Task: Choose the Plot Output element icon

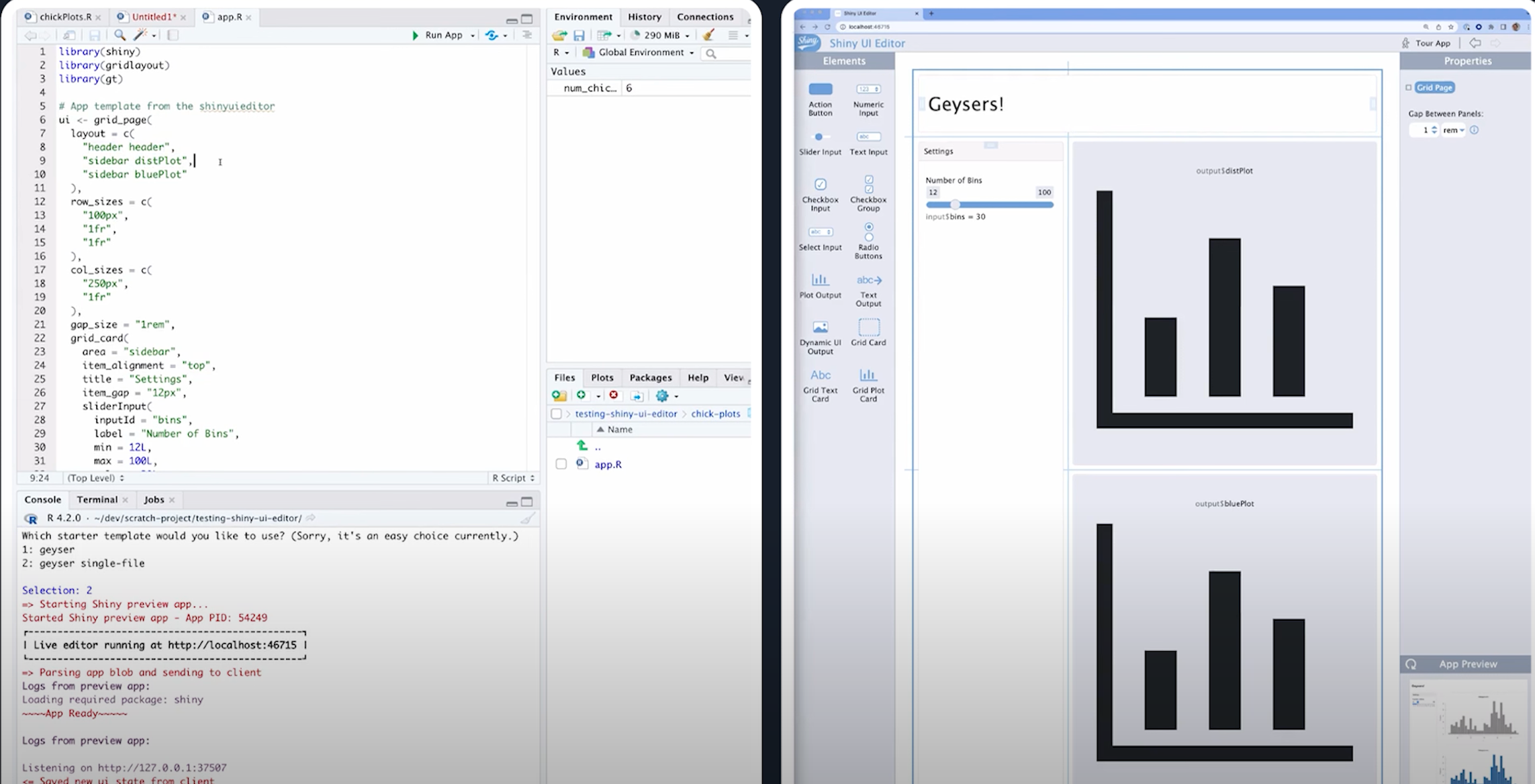Action: coord(820,279)
